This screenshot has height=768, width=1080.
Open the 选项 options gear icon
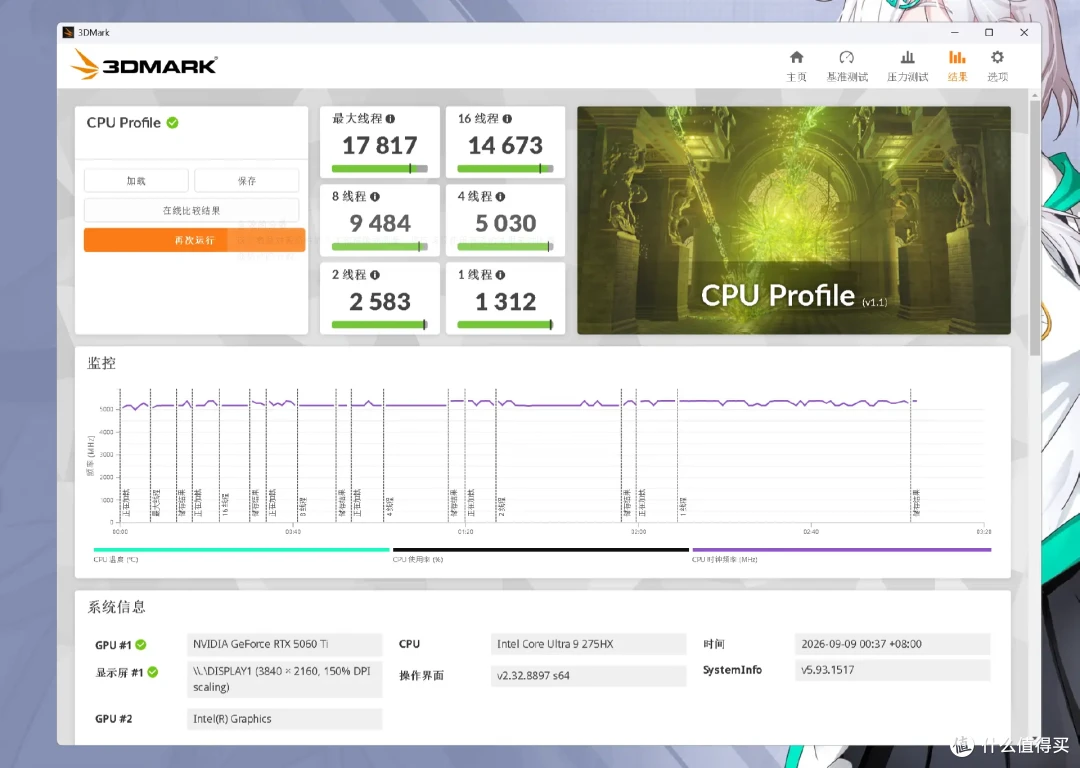pyautogui.click(x=997, y=57)
